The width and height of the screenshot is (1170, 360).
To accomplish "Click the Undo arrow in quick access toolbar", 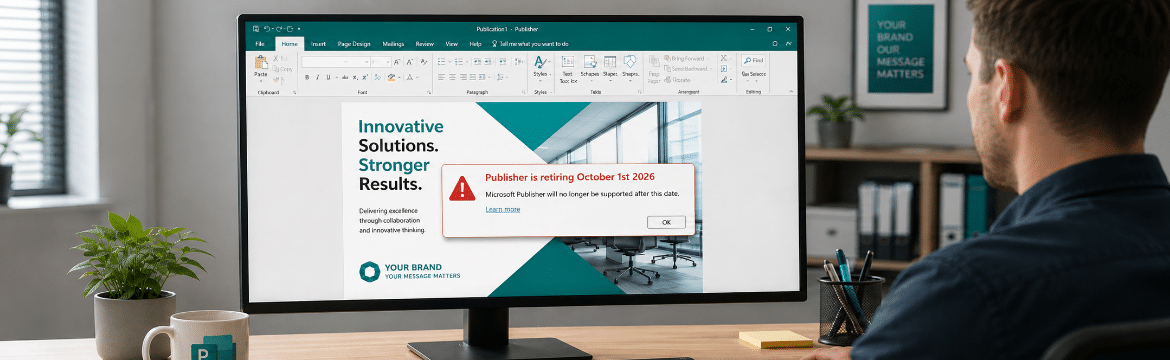I will click(267, 29).
